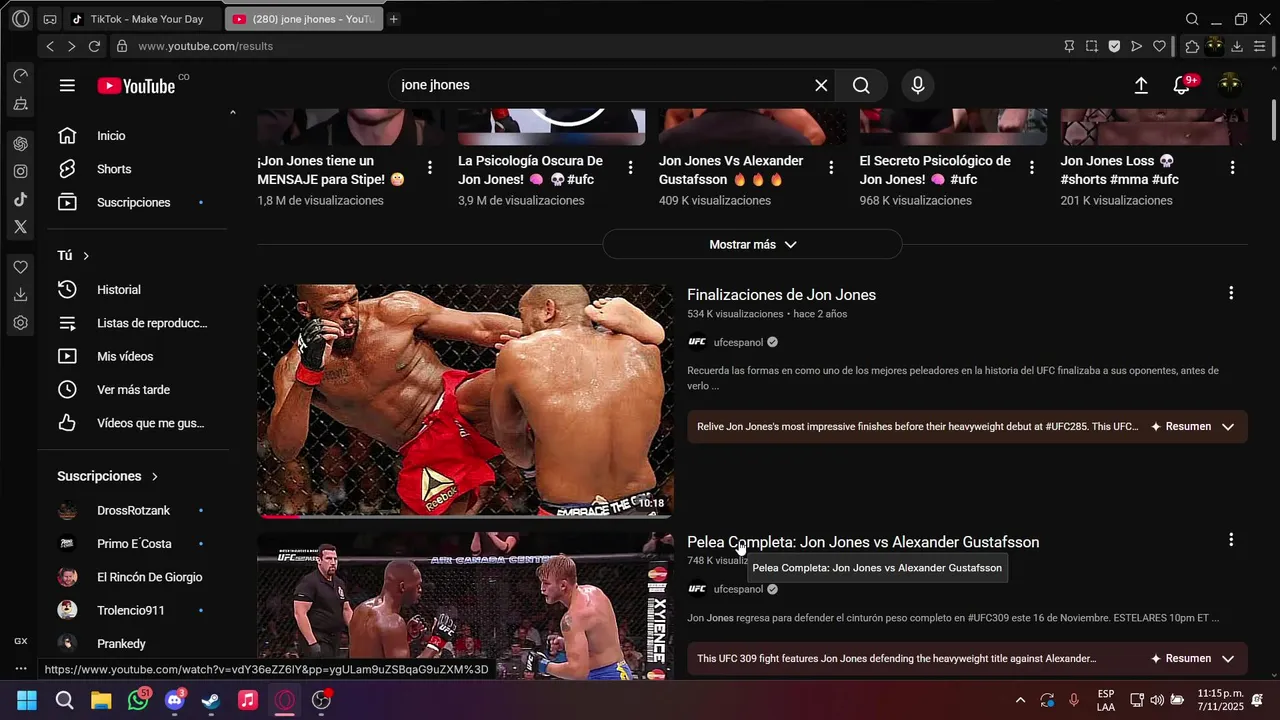Open Windows Start menu
Screen dimensions: 1280x720
click(x=27, y=700)
